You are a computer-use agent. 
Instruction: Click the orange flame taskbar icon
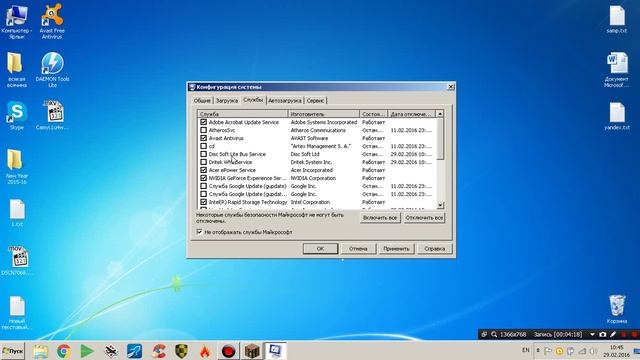click(204, 351)
